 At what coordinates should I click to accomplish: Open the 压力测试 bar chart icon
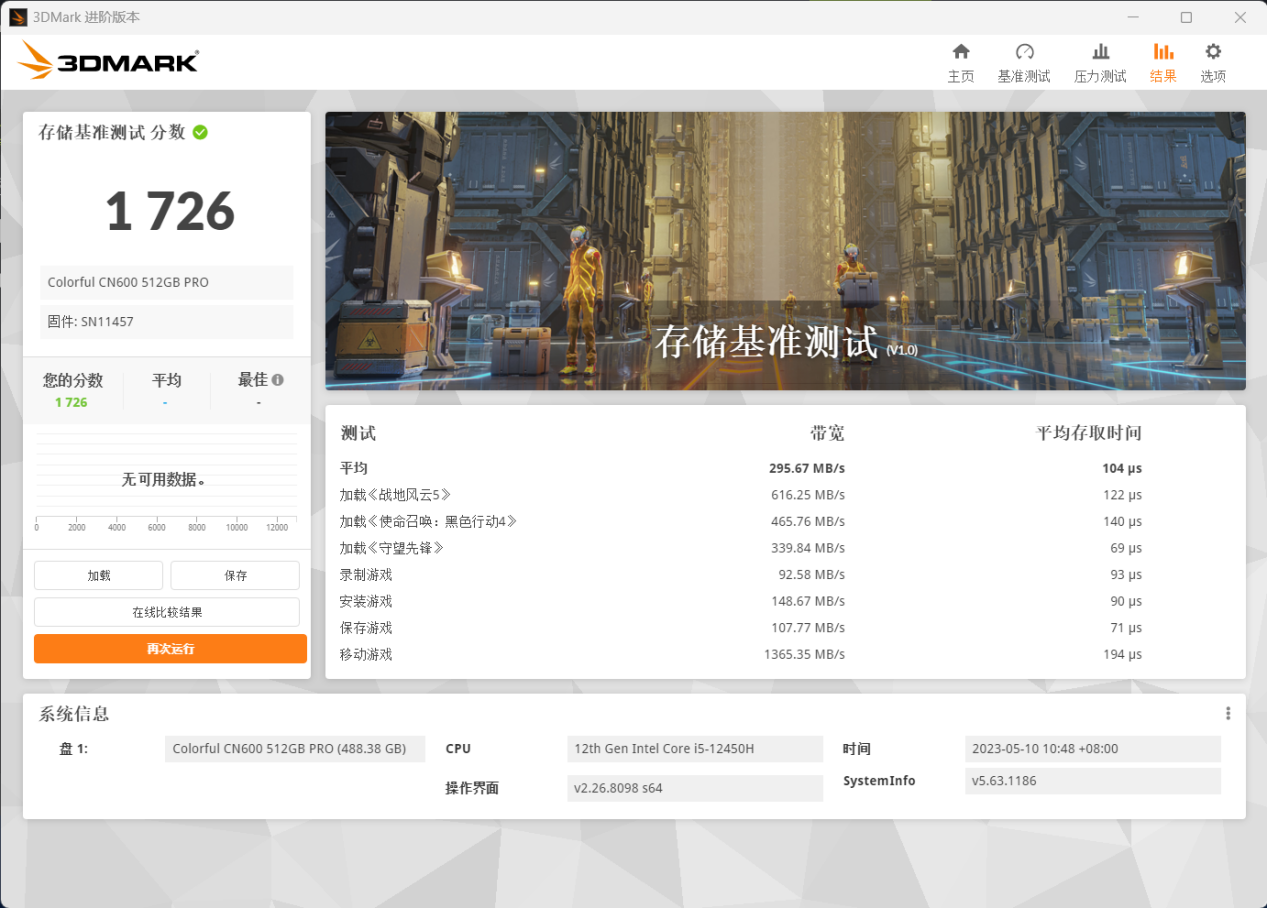(x=1100, y=51)
